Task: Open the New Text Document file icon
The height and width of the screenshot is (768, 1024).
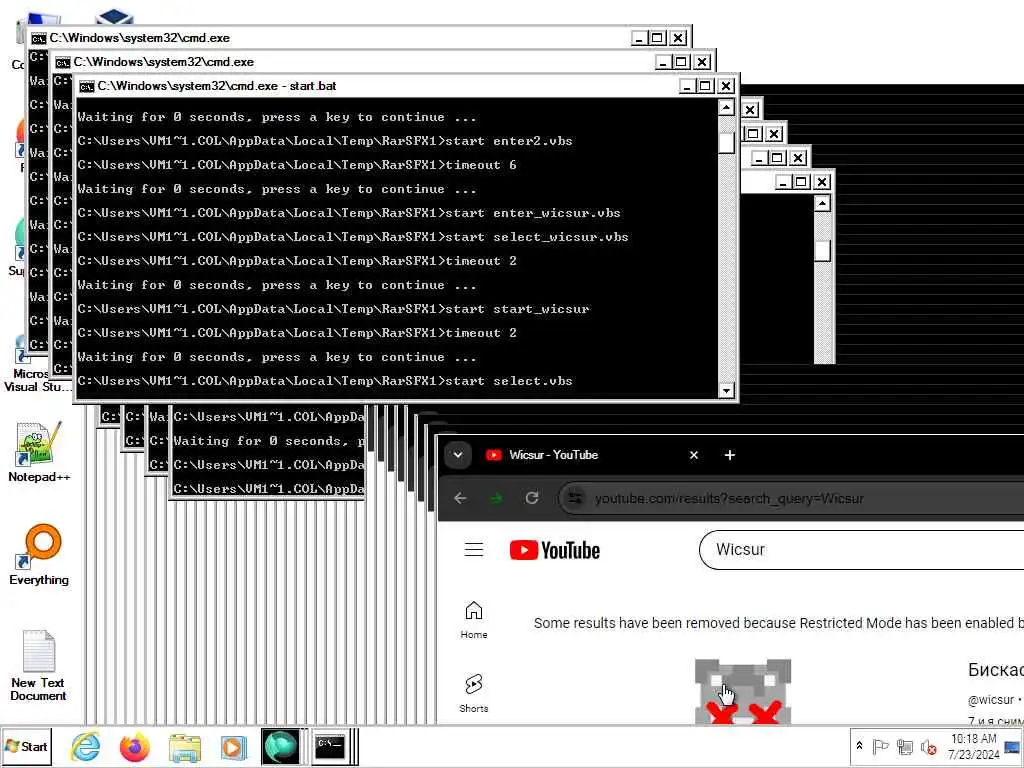Action: [39, 665]
